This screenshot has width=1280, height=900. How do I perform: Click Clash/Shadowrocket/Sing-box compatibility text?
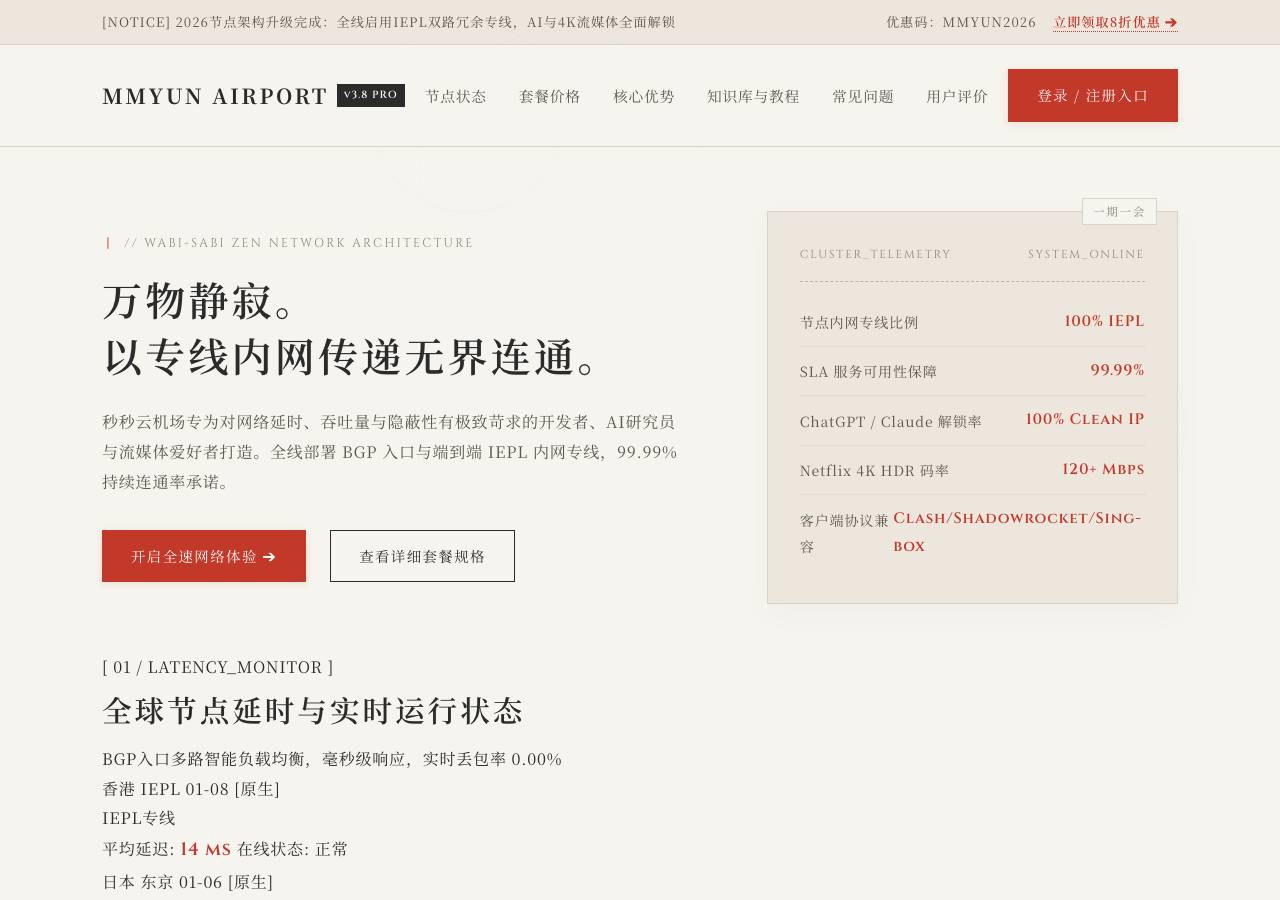pos(1017,532)
